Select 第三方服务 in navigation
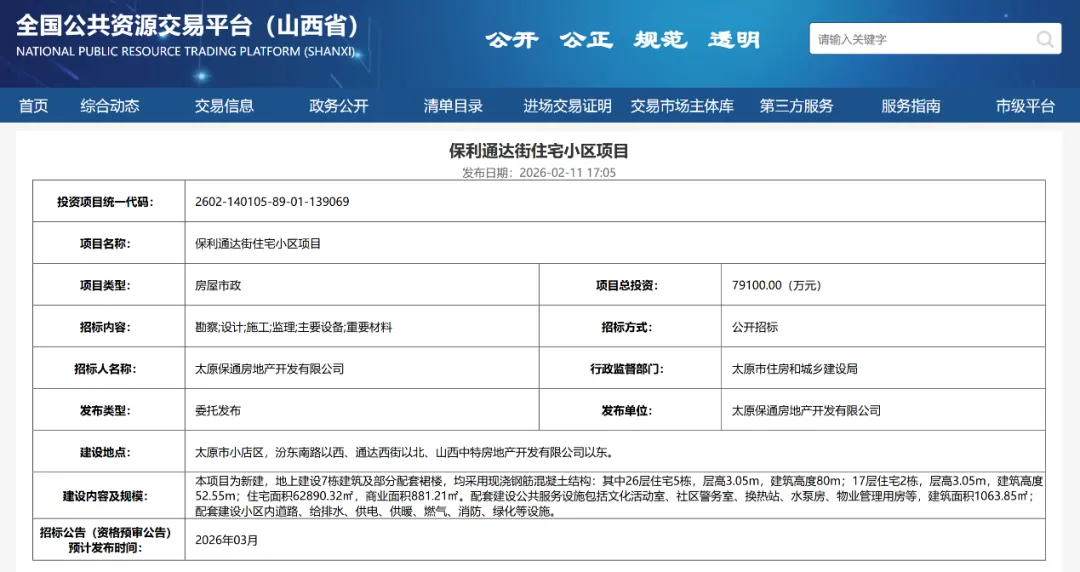1080x572 pixels. click(796, 105)
